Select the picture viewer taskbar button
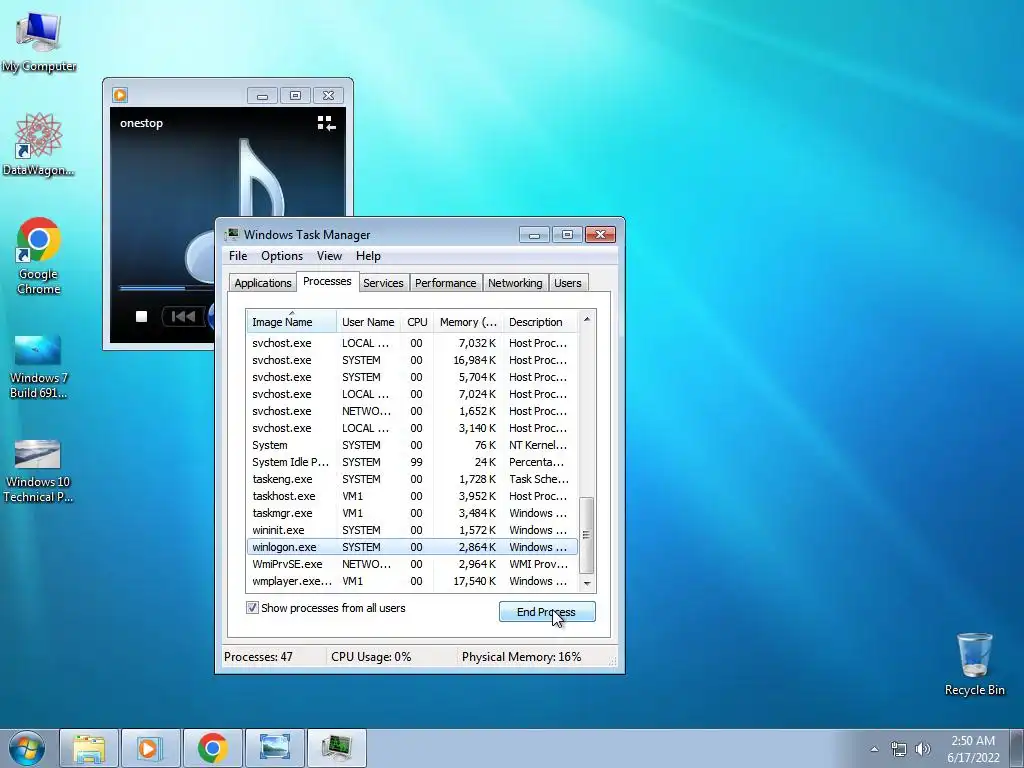 [274, 748]
